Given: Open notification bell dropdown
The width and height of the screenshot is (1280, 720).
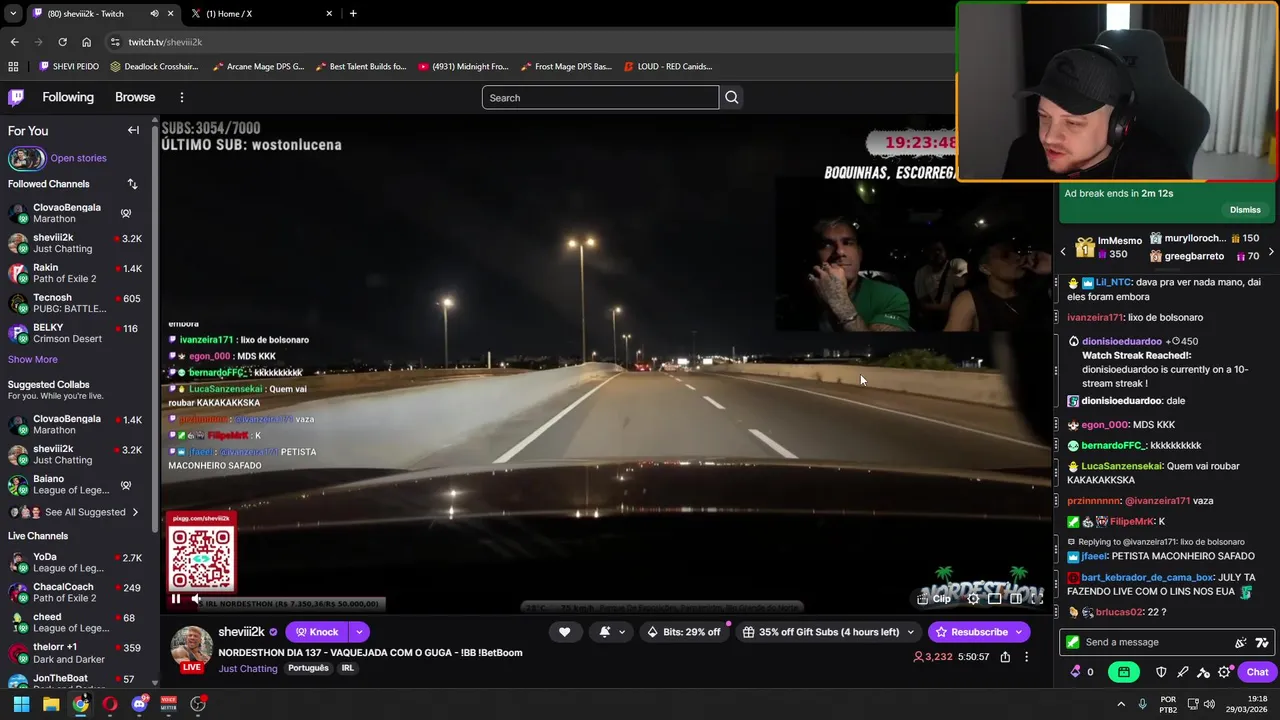Looking at the screenshot, I should 611,632.
